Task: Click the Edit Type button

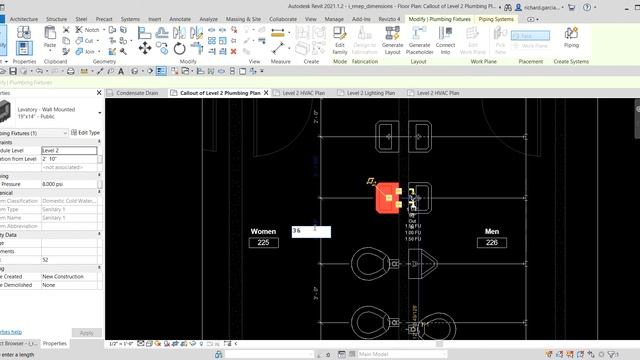Action: (x=85, y=133)
